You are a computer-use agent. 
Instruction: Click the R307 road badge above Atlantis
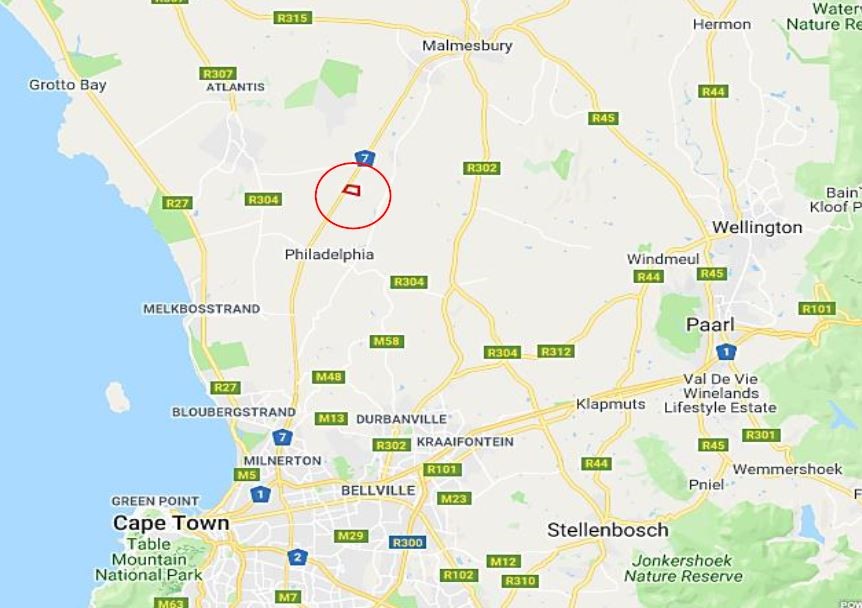(x=218, y=74)
